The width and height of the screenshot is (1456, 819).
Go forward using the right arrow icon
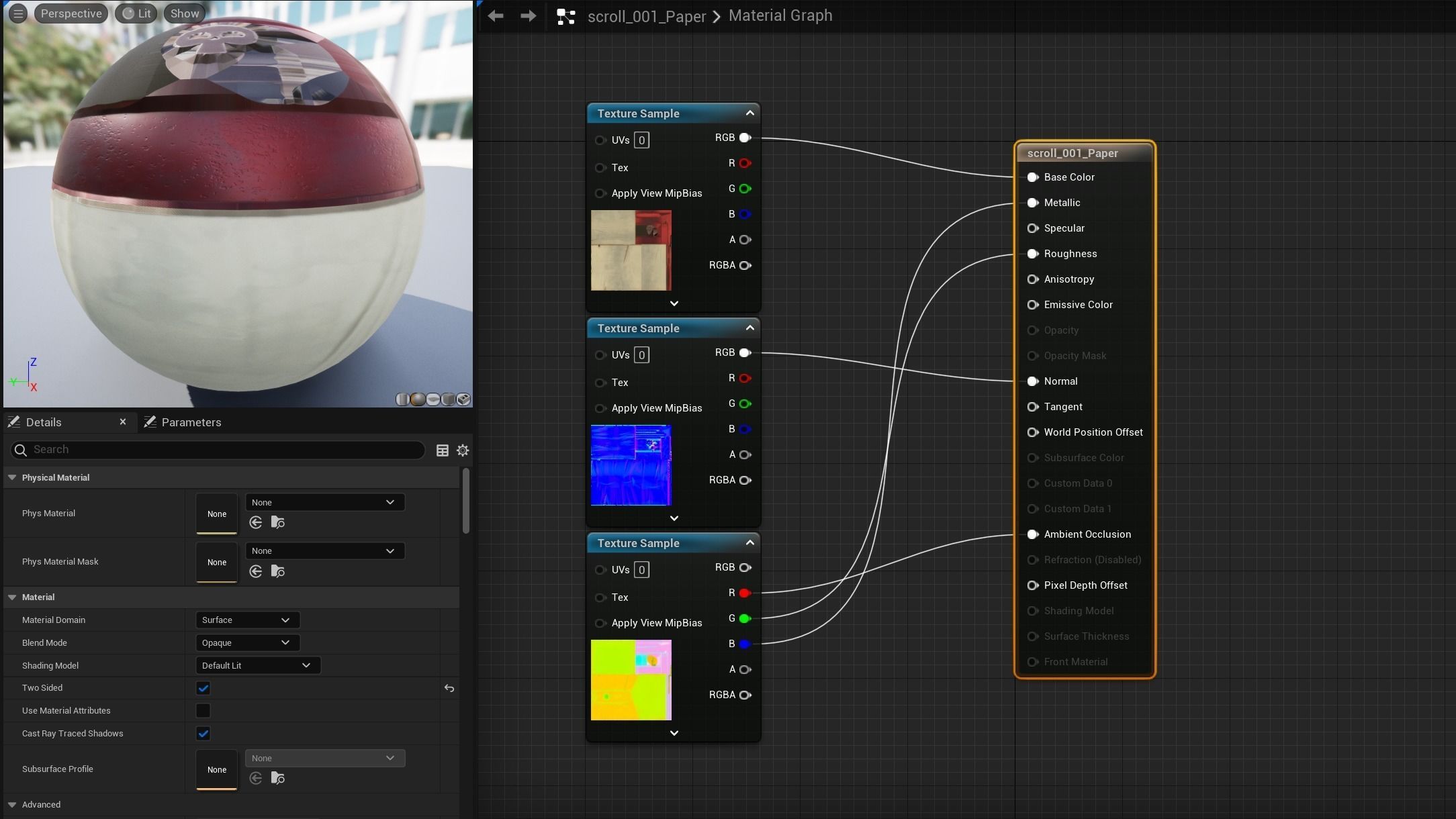coord(529,16)
